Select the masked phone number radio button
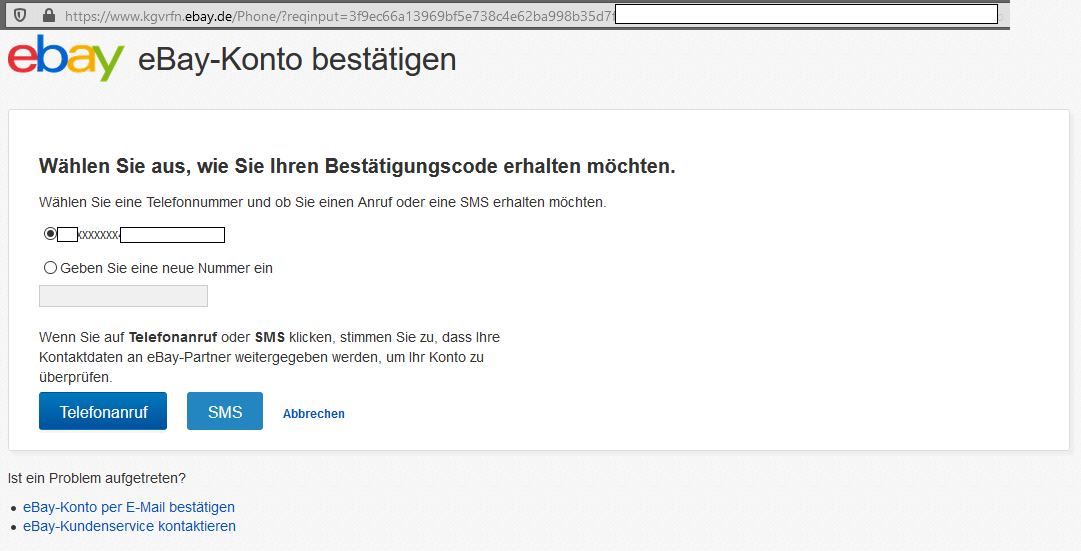The height and width of the screenshot is (551, 1081). tap(50, 234)
